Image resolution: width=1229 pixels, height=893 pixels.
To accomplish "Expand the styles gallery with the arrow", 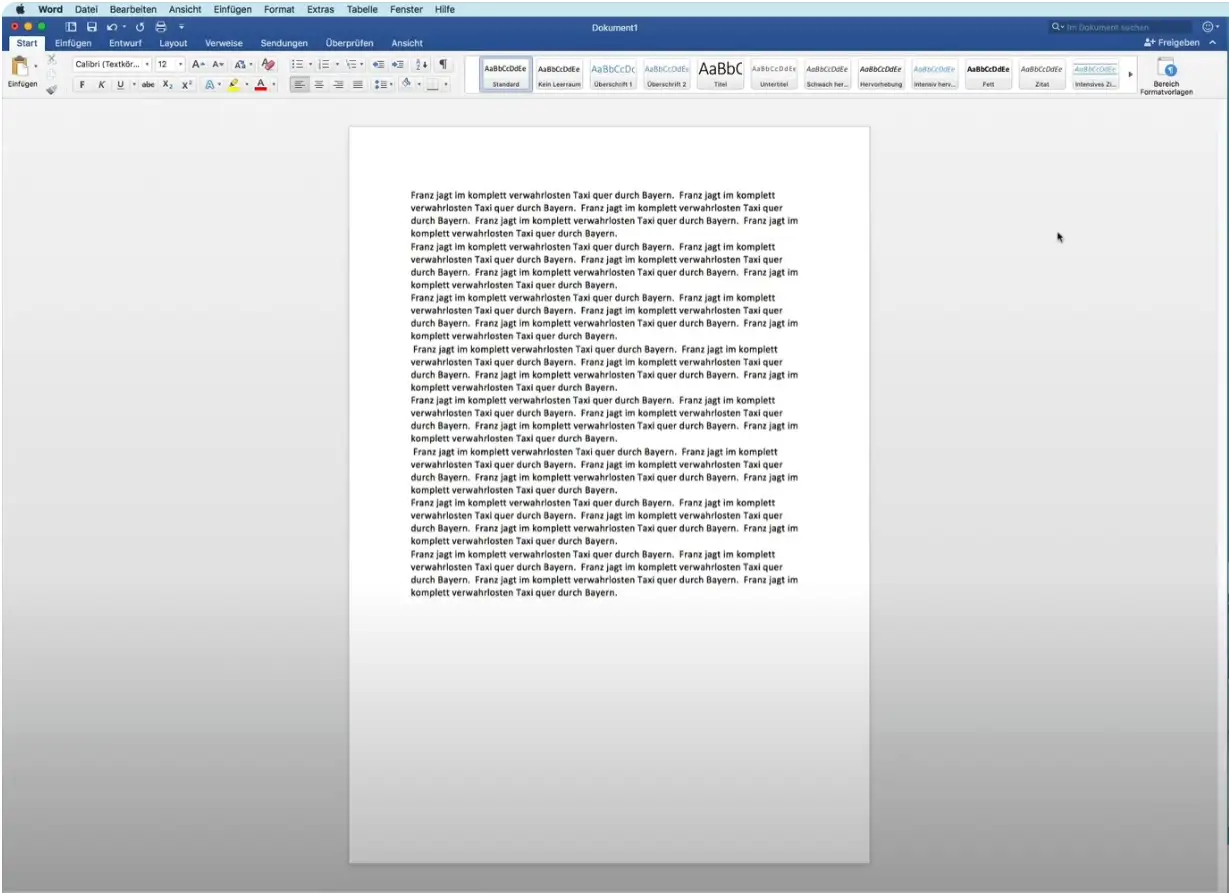I will (1131, 74).
